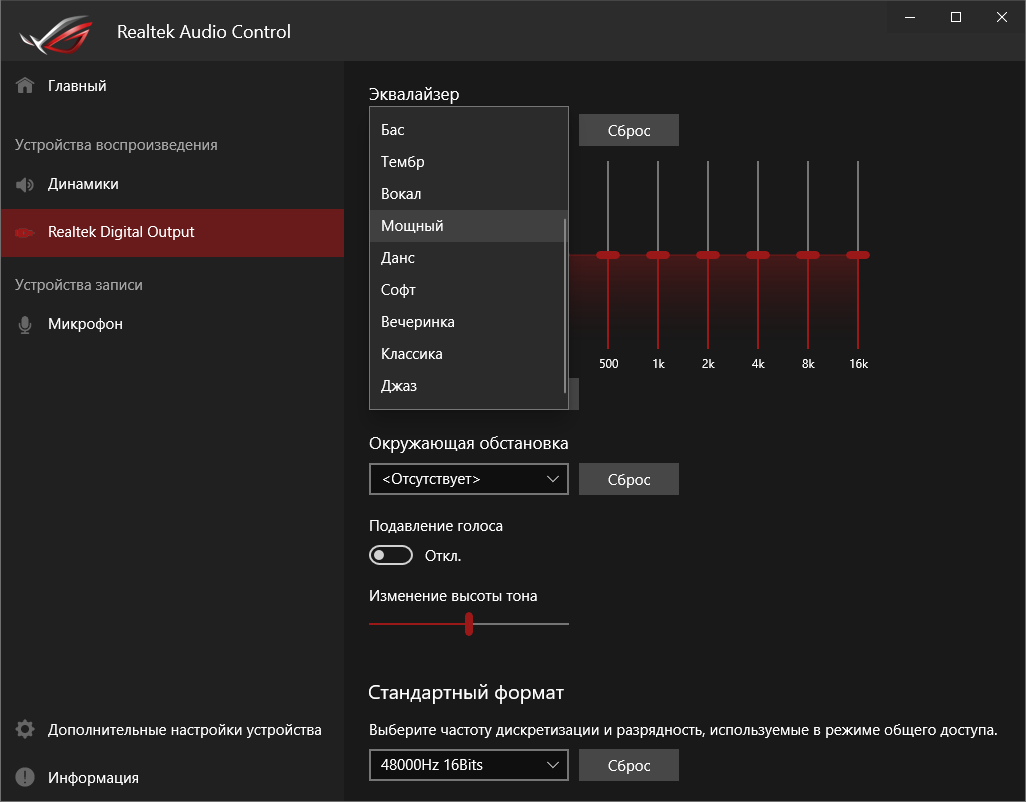Toggle Подавление голоса switch

[391, 555]
